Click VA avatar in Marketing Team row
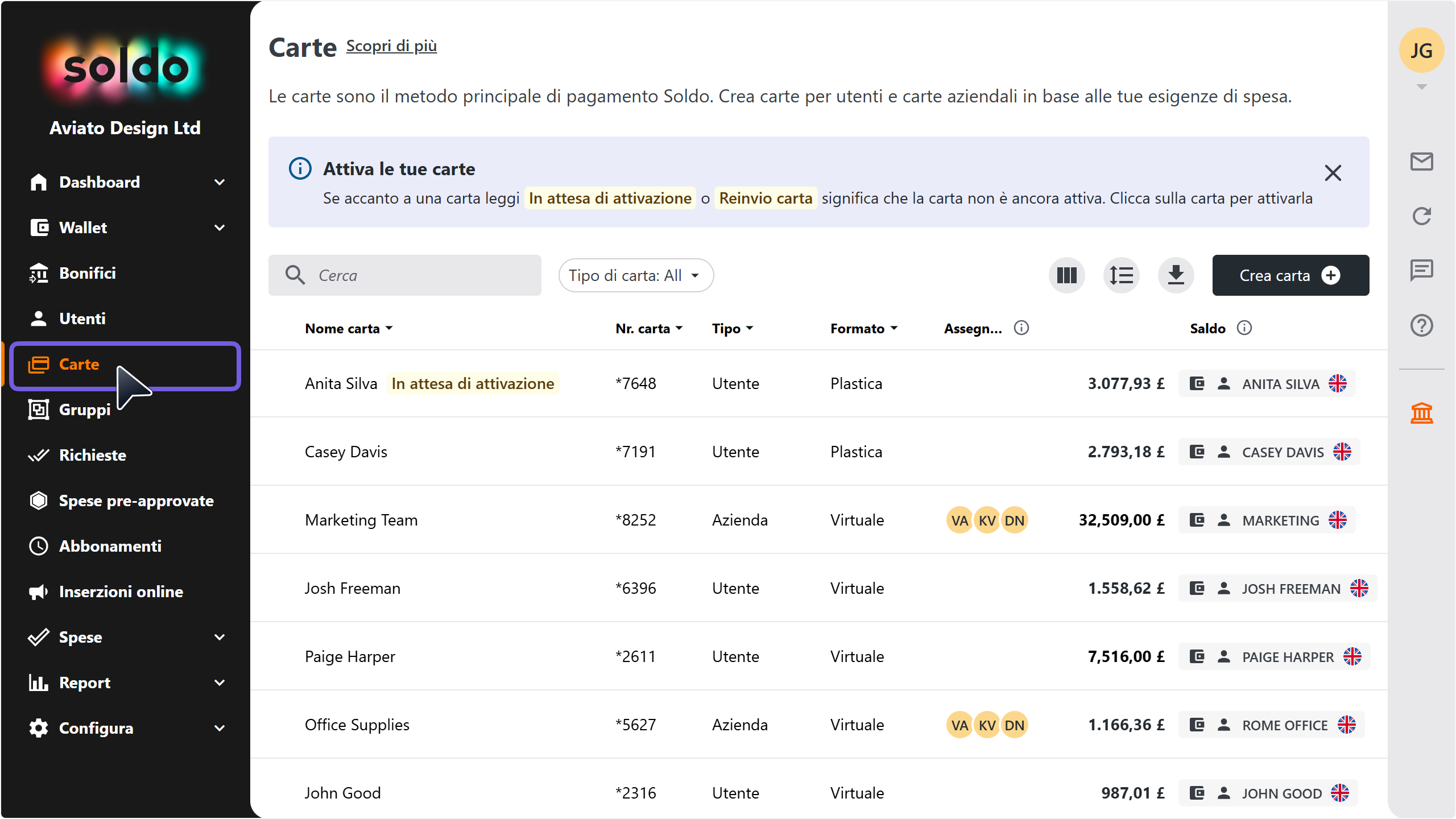 point(959,520)
